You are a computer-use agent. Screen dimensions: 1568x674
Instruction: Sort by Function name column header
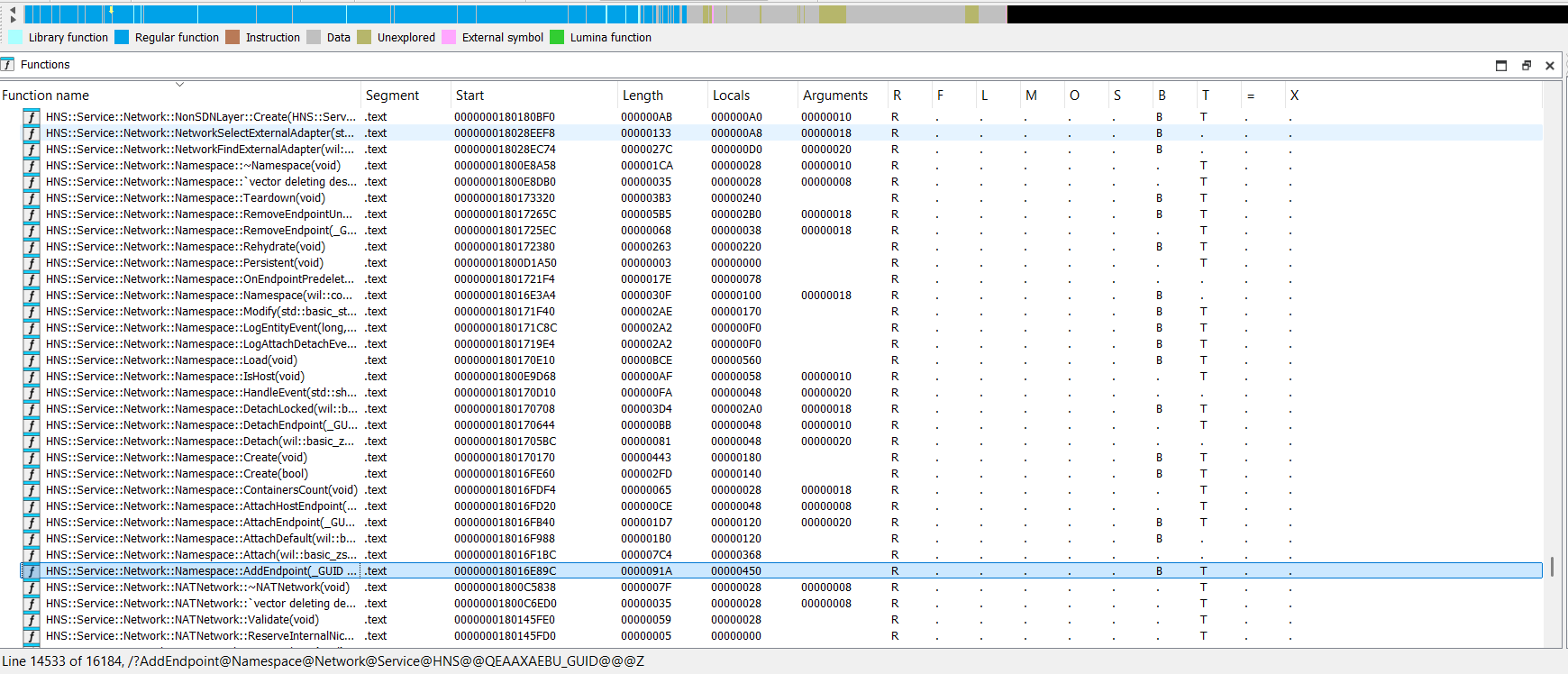click(45, 96)
